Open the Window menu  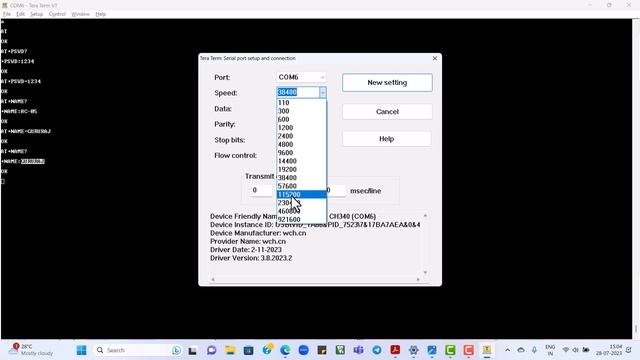(80, 14)
